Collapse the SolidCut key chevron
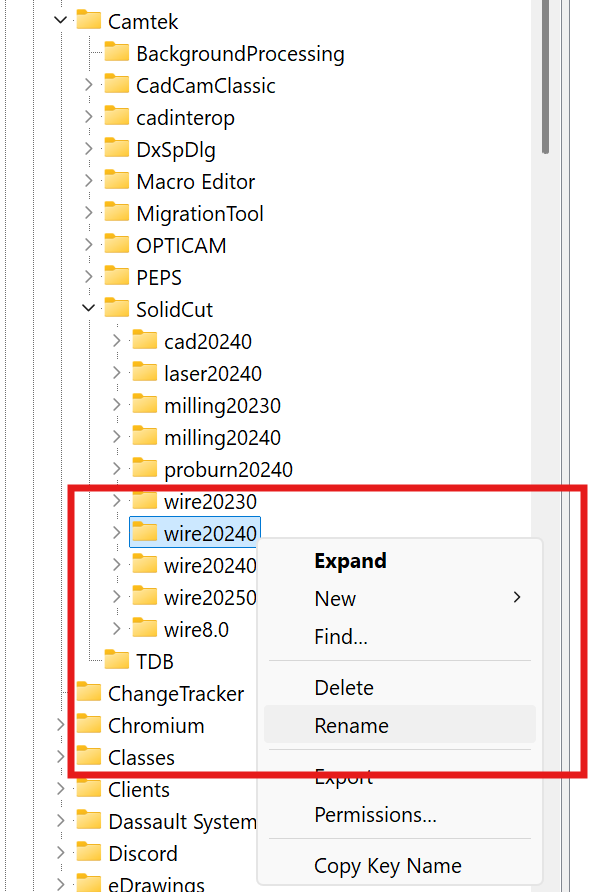This screenshot has width=607, height=892. 88,308
